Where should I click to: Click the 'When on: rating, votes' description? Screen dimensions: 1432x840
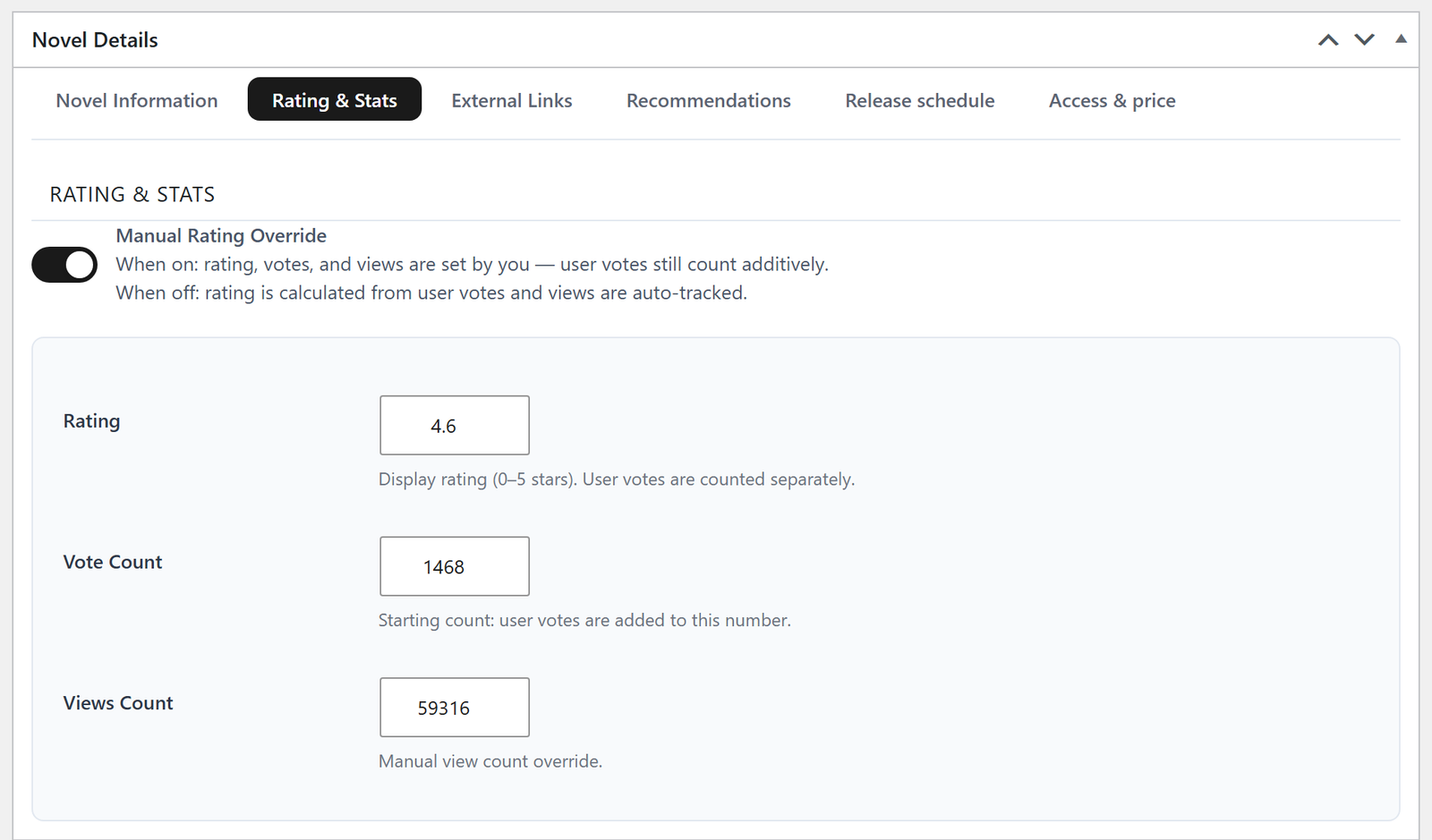pyautogui.click(x=473, y=265)
